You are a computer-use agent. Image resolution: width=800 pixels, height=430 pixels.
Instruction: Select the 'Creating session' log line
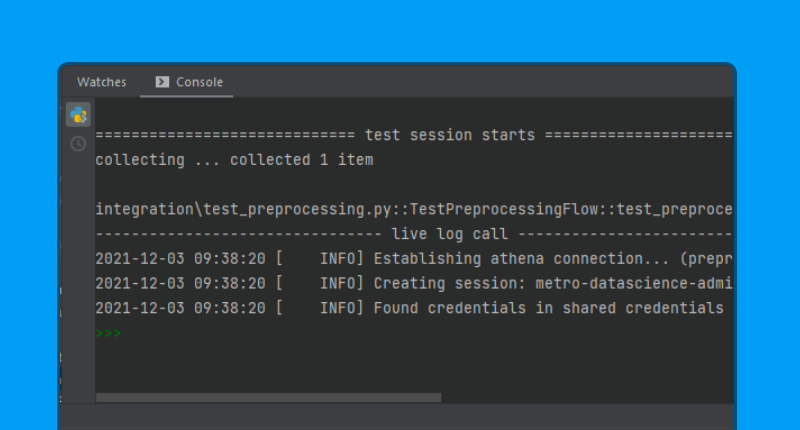coord(414,283)
